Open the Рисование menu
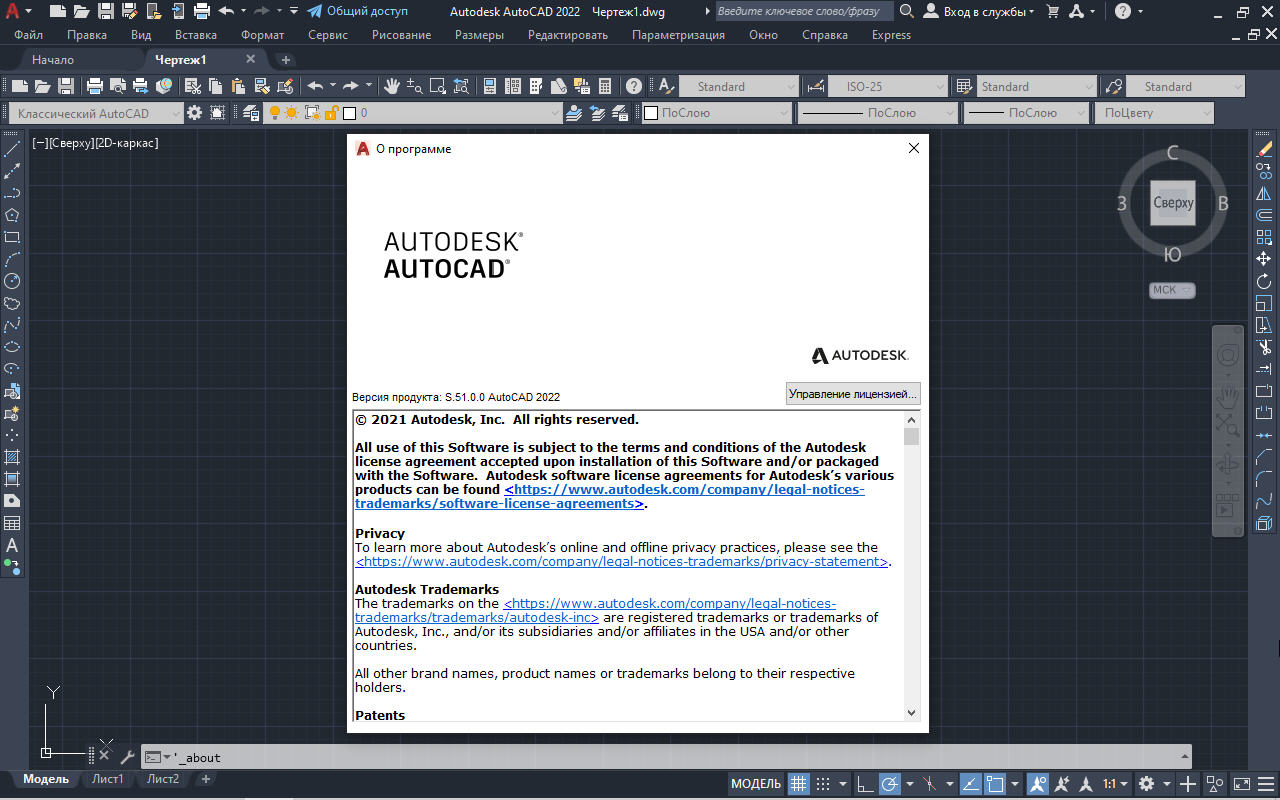Image resolution: width=1280 pixels, height=800 pixels. point(401,35)
